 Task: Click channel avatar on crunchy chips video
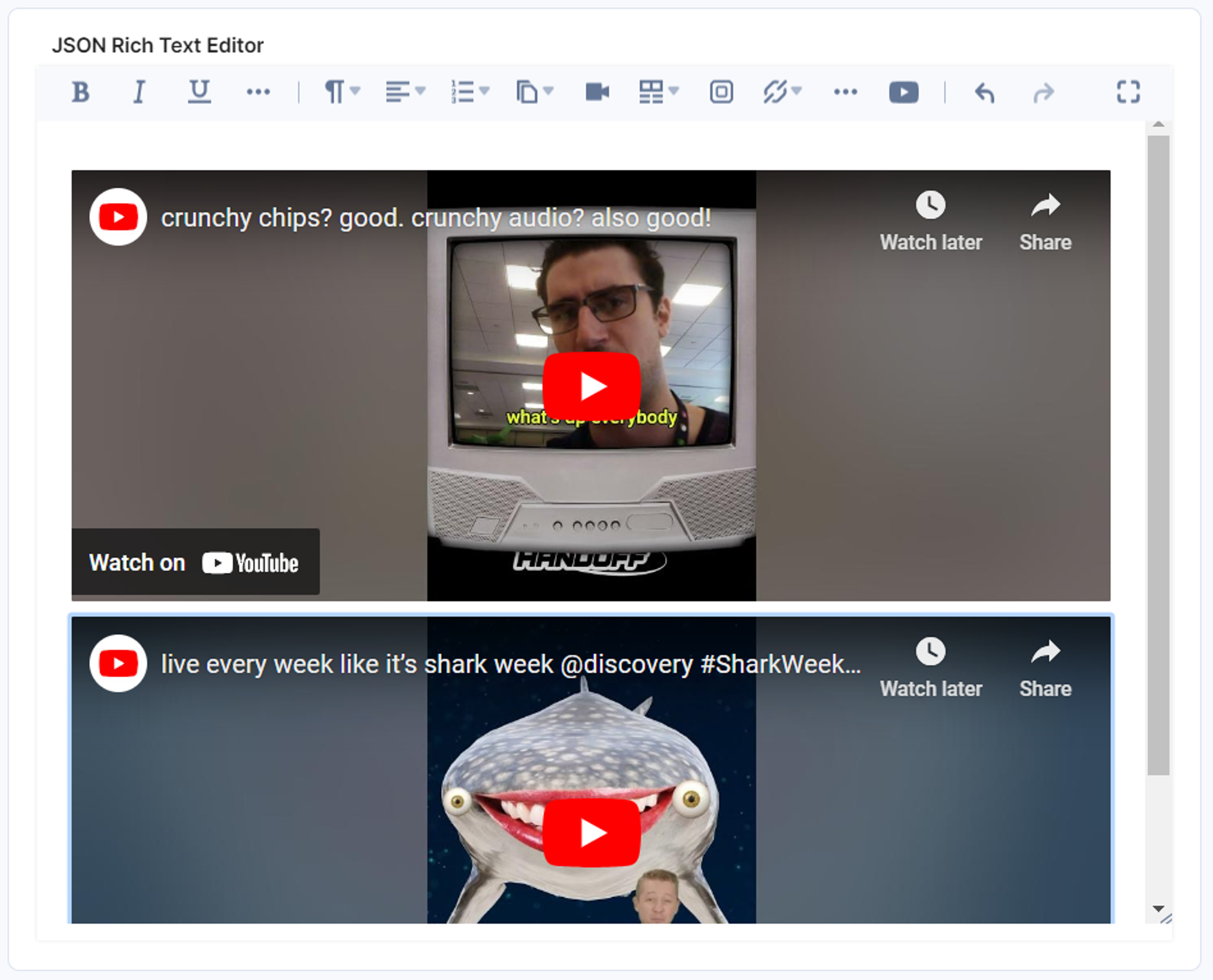pyautogui.click(x=118, y=217)
